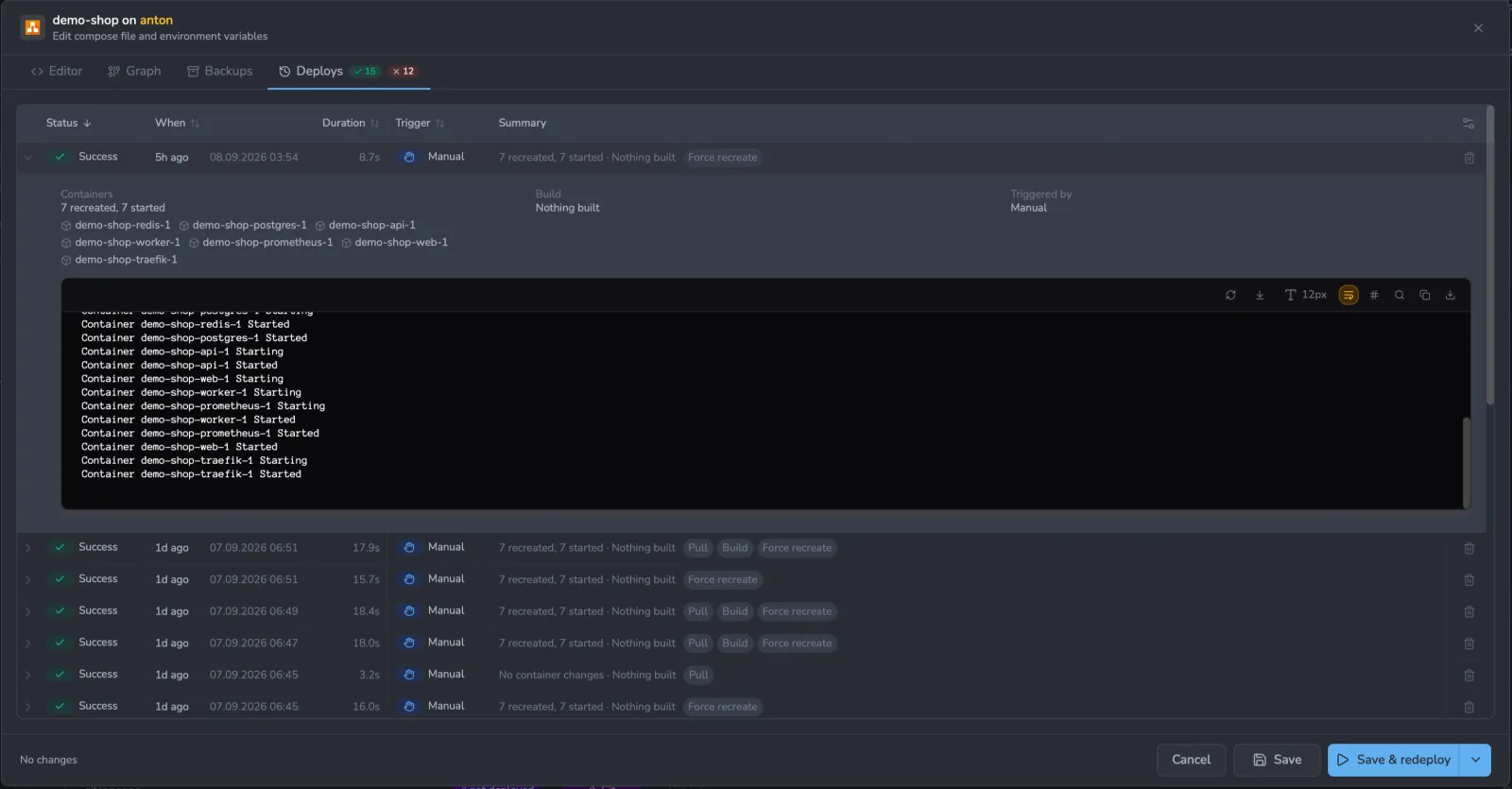The image size is (1512, 789).
Task: Expand the 06:49 deploy row
Action: click(x=28, y=611)
